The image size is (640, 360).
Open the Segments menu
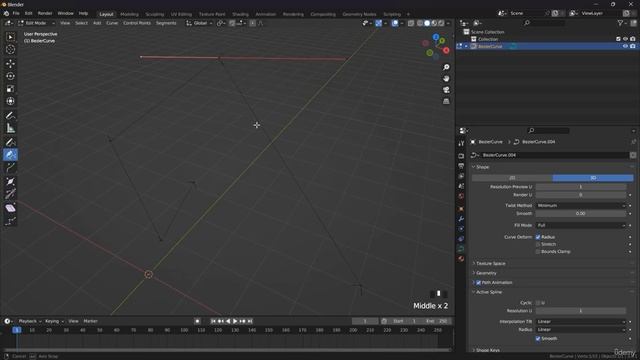166,23
